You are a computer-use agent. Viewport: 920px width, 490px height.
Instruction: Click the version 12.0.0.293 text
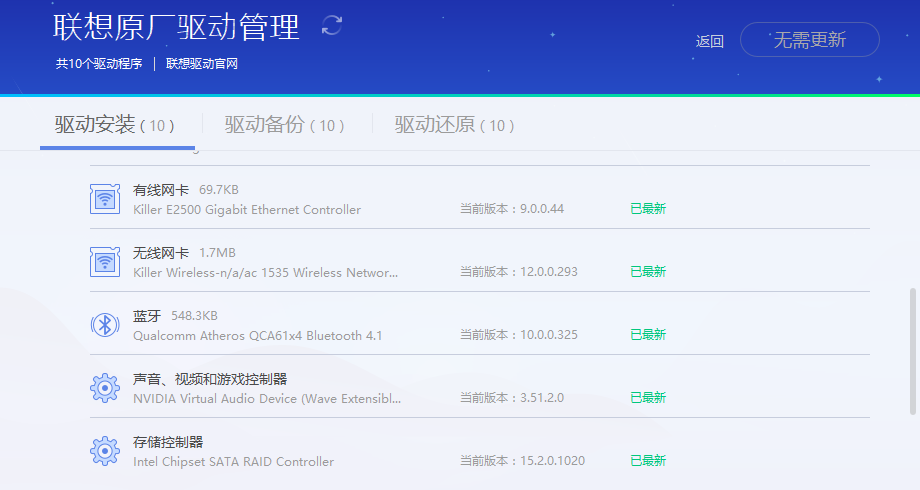point(549,272)
